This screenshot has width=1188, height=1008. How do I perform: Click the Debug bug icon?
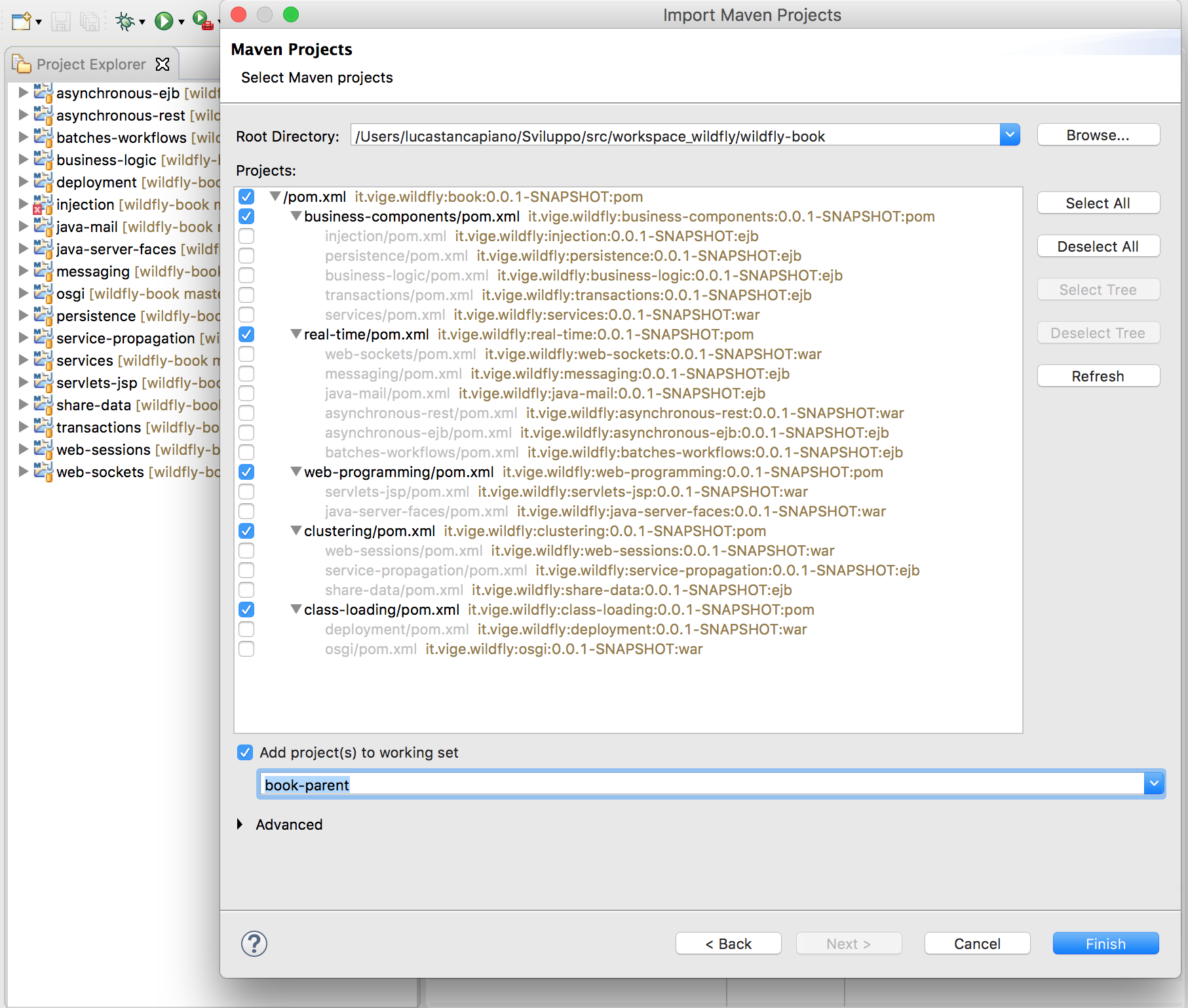(x=125, y=22)
